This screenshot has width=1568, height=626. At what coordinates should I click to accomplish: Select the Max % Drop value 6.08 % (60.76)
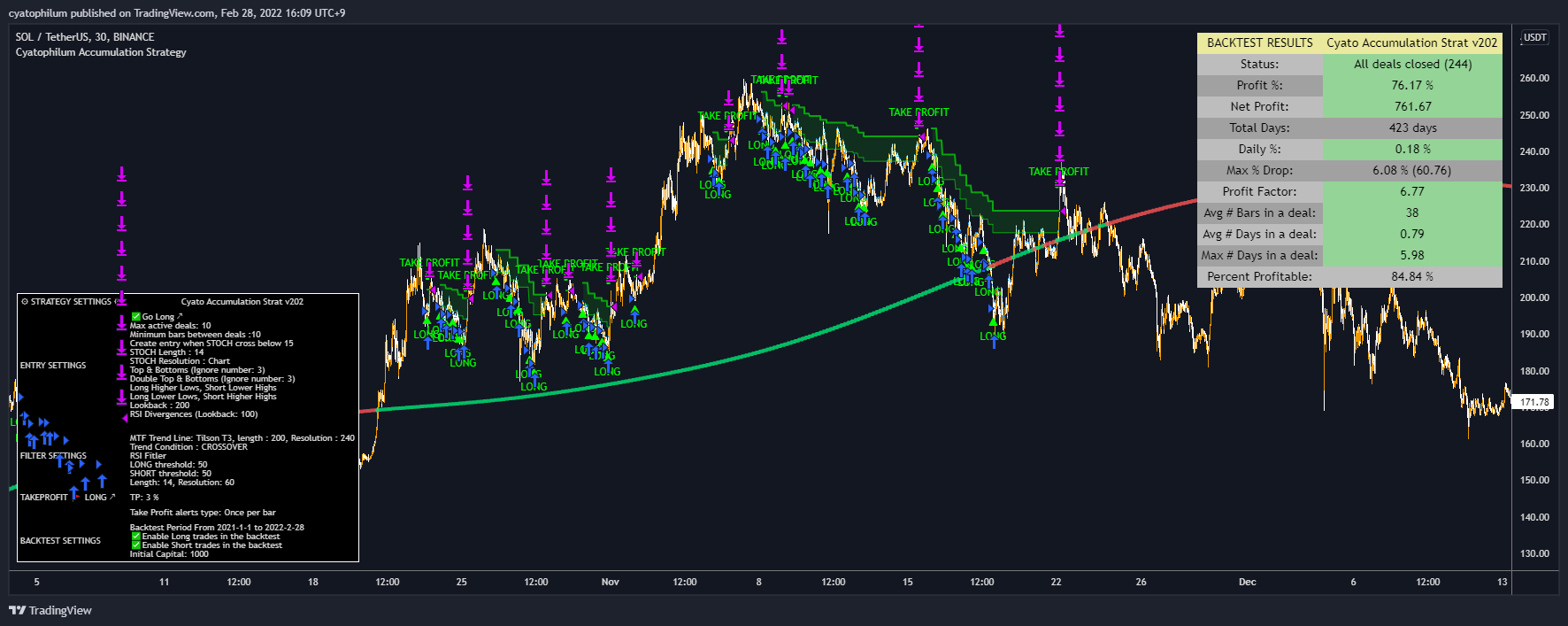point(1413,170)
